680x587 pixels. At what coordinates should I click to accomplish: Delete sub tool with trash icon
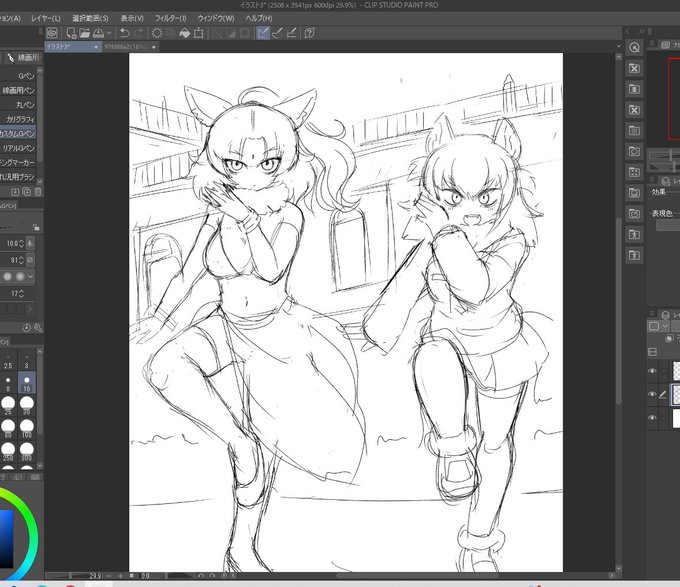pyautogui.click(x=38, y=192)
